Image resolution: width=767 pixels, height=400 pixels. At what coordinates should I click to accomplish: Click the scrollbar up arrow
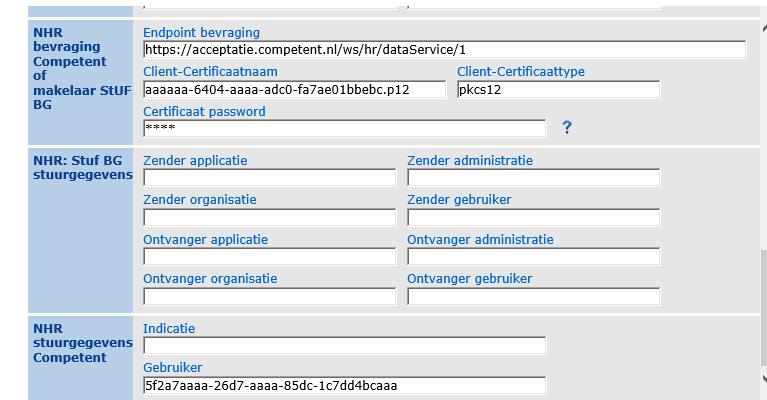[x=764, y=28]
